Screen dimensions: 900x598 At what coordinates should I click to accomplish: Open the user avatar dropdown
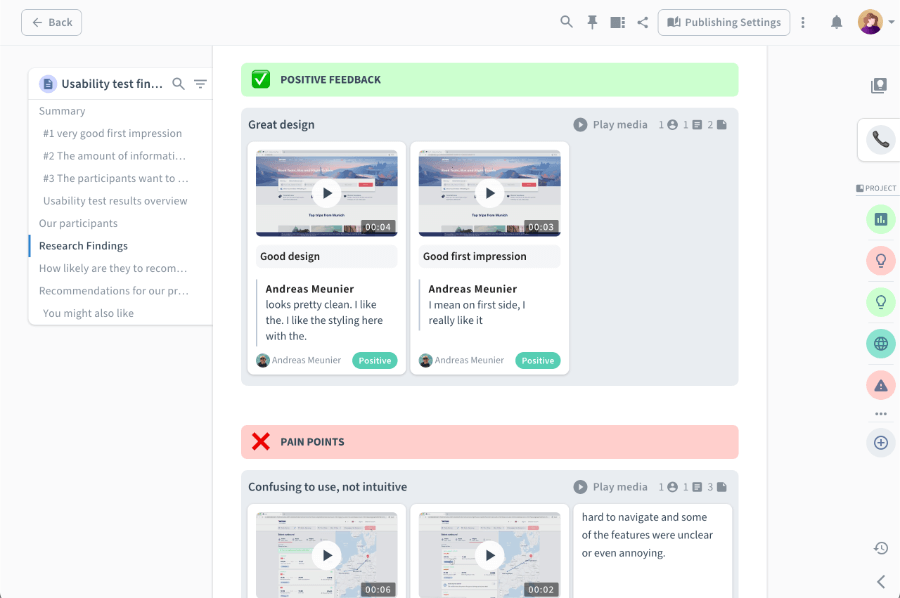coord(876,22)
